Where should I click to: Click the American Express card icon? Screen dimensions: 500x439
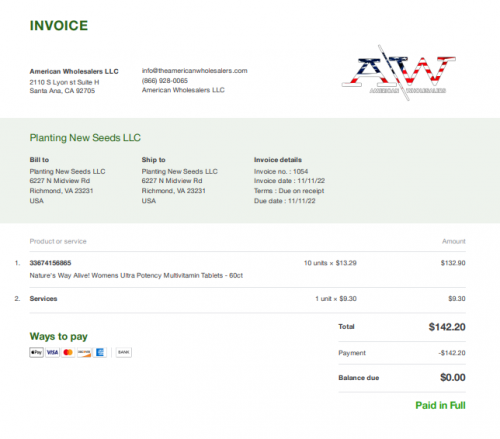[x=100, y=352]
